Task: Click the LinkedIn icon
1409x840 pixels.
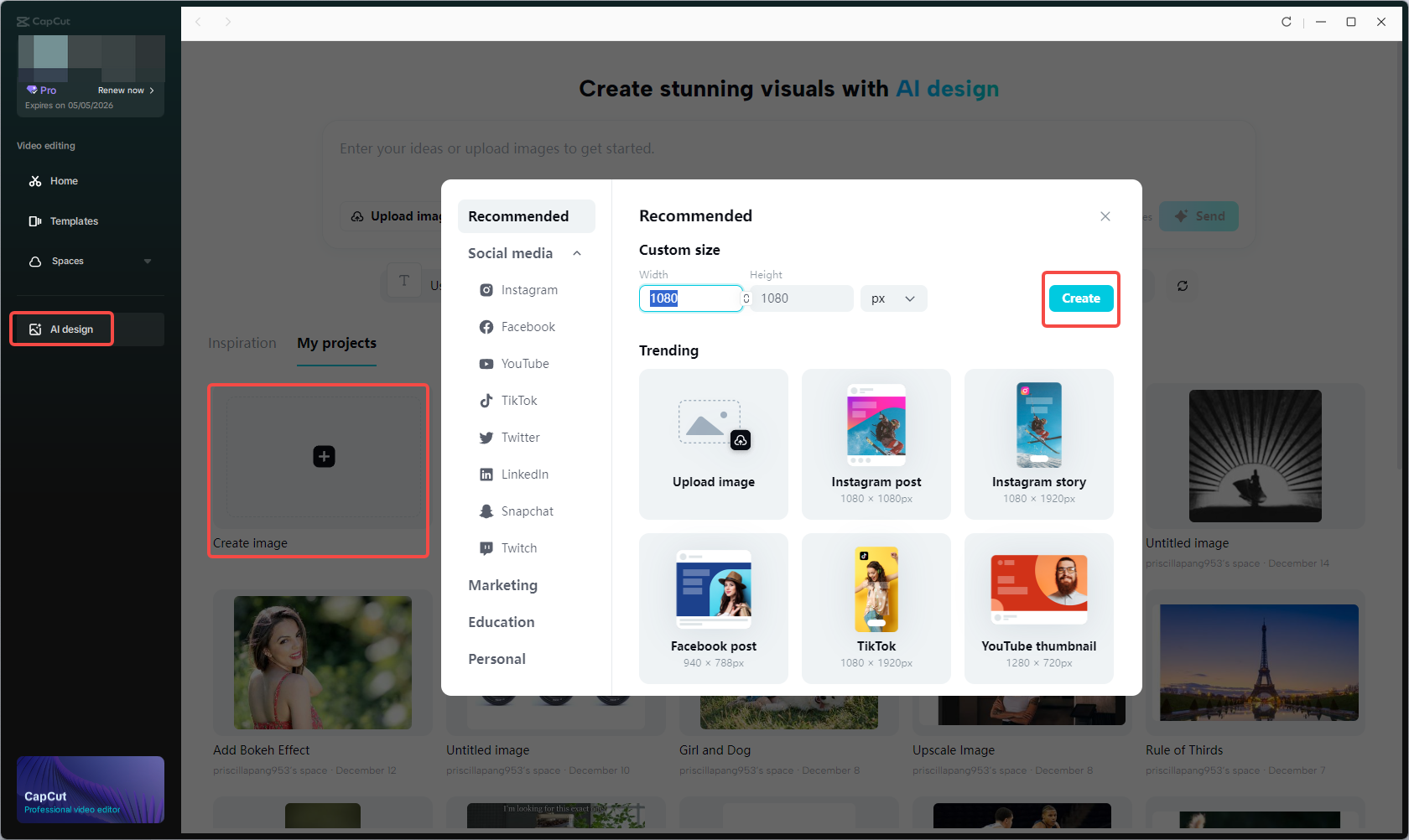Action: (486, 474)
